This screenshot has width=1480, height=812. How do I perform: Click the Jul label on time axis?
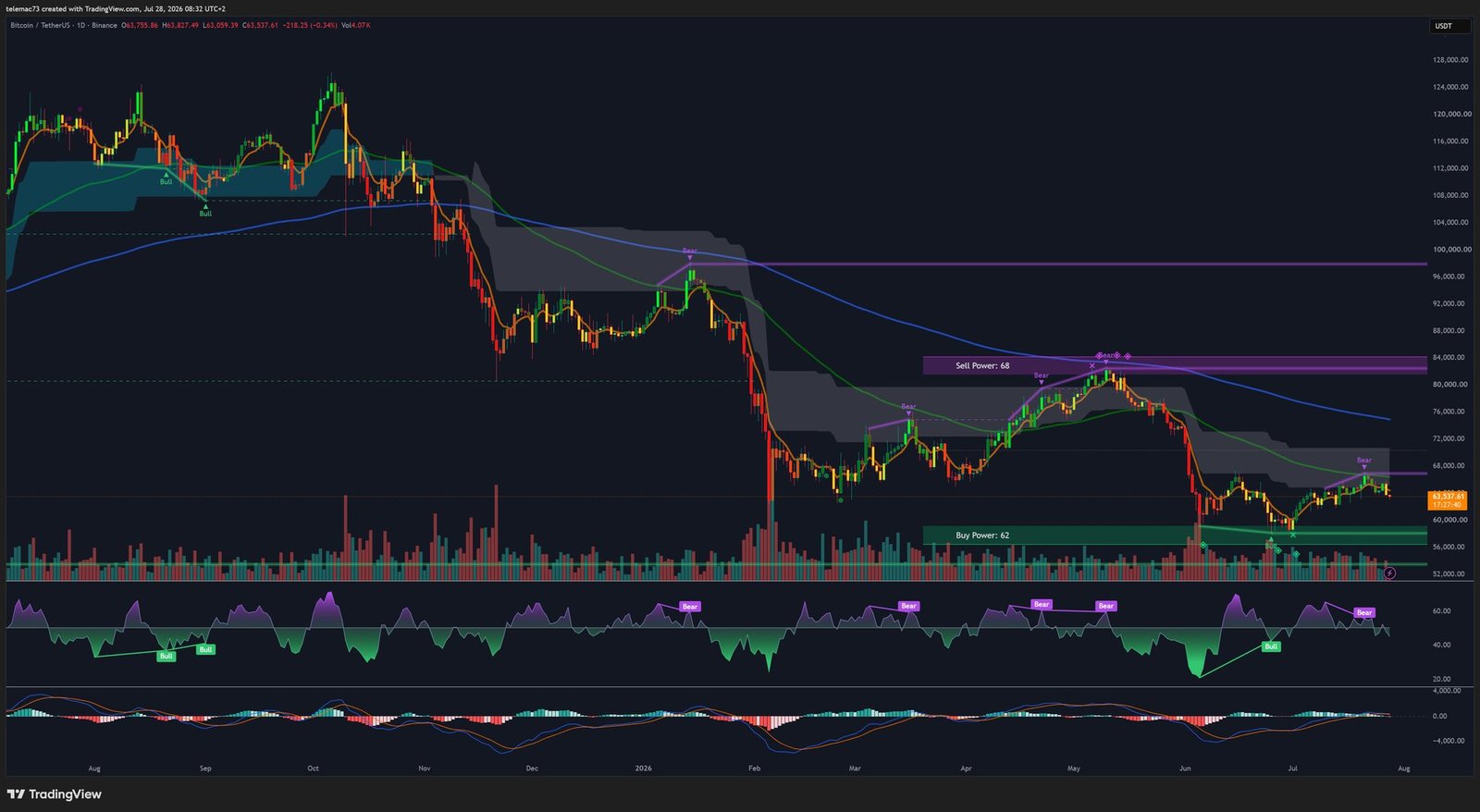coord(1293,769)
